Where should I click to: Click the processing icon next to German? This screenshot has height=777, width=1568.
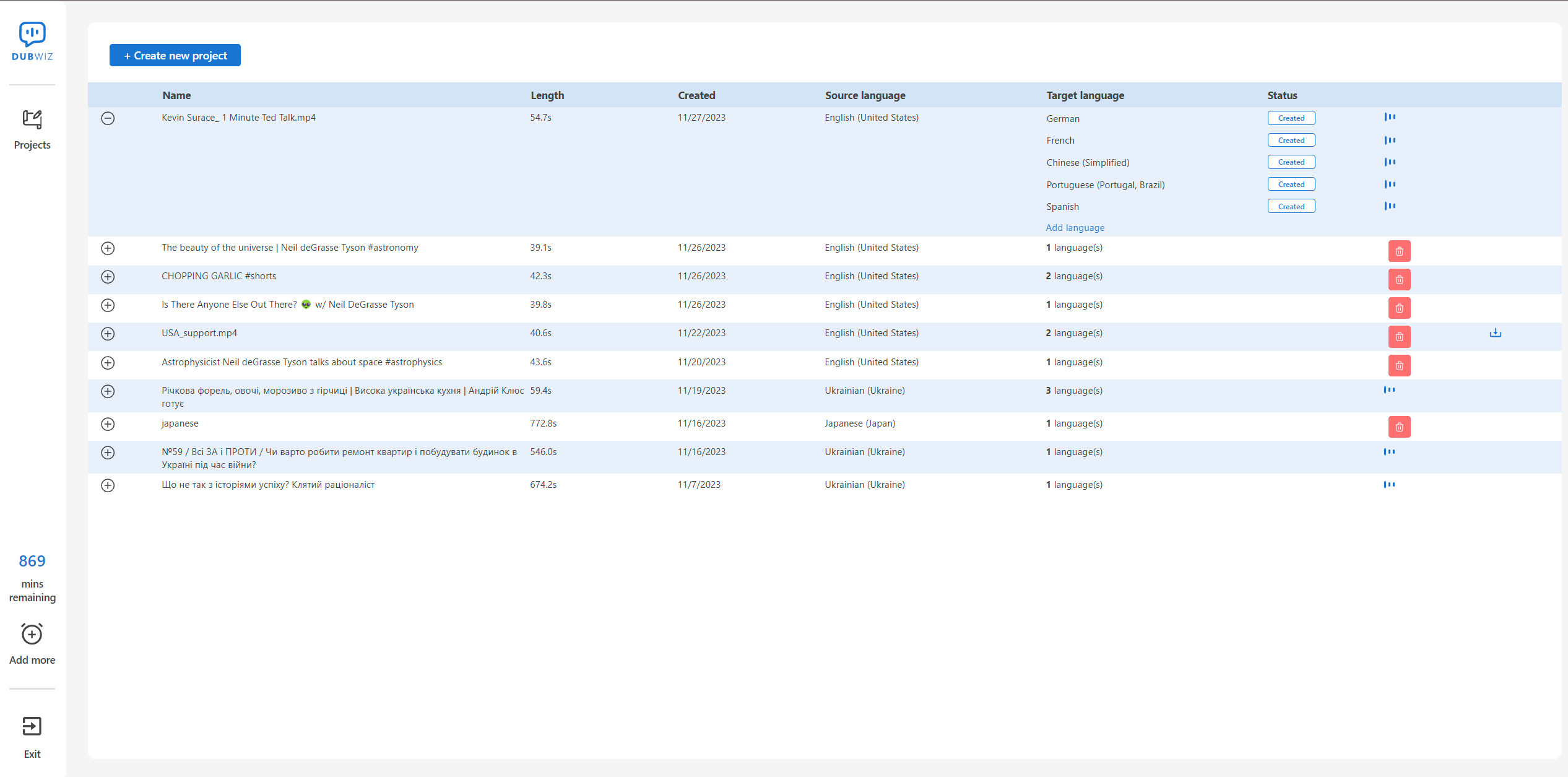[1390, 117]
